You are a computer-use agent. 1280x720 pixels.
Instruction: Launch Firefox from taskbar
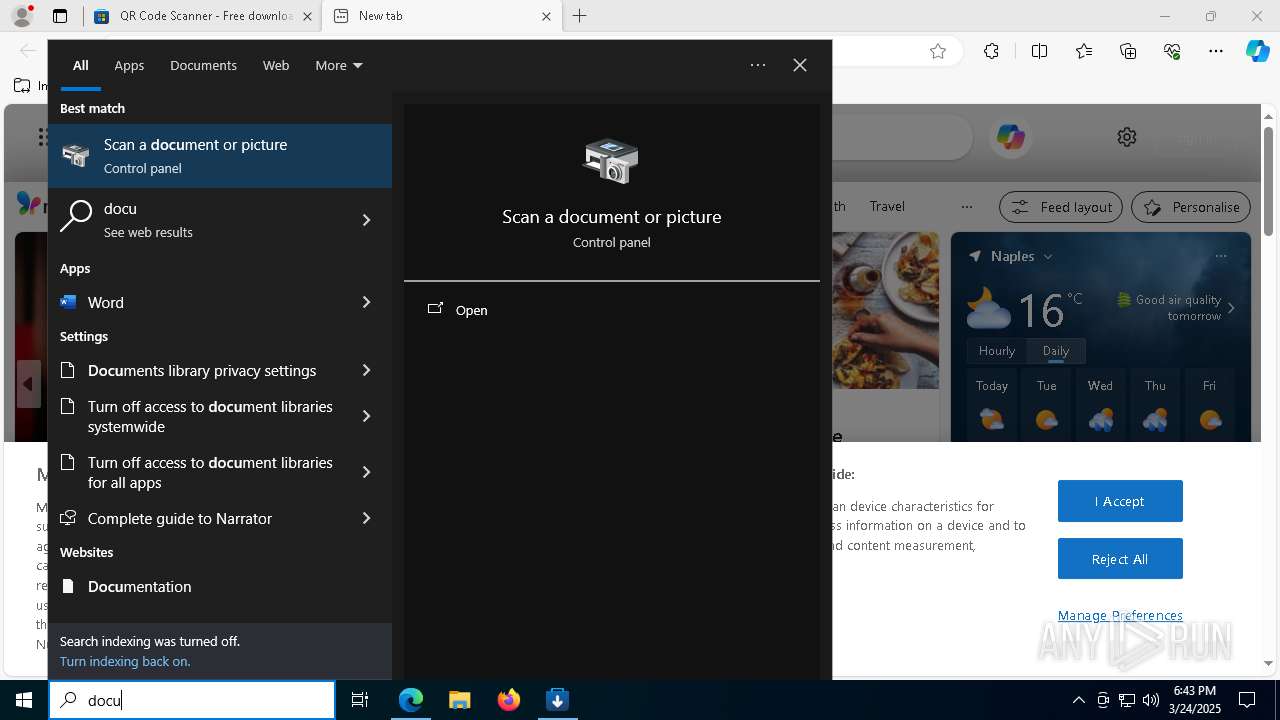(509, 700)
